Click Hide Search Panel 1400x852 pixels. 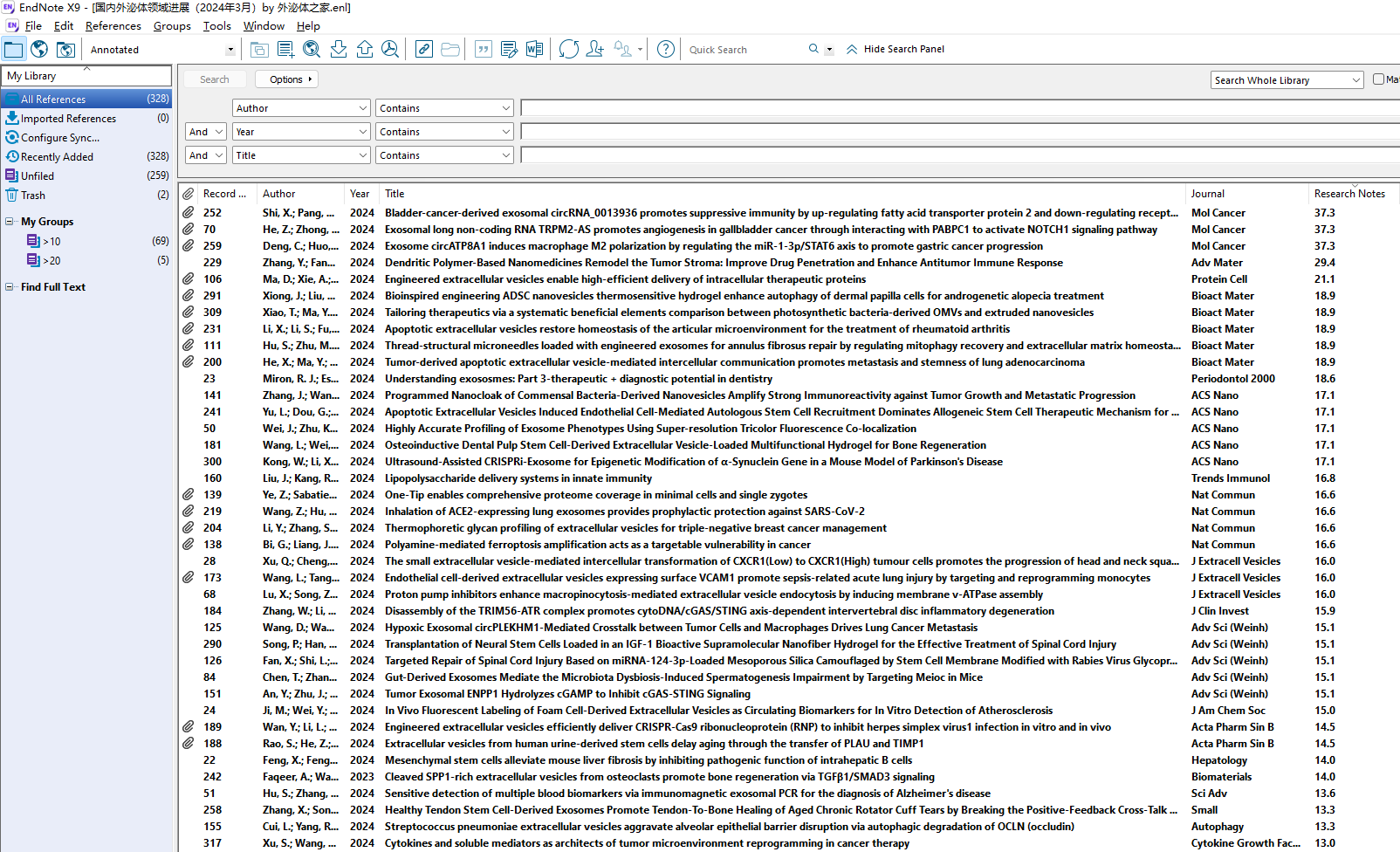[896, 49]
